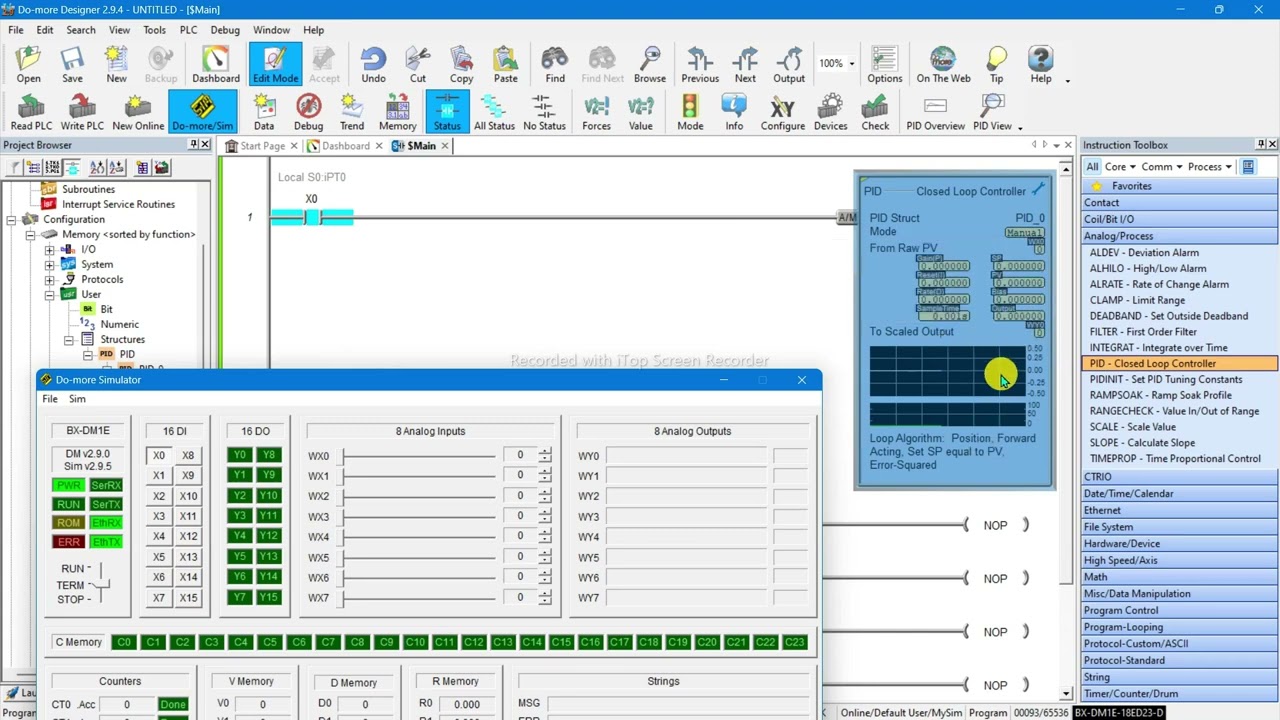The height and width of the screenshot is (720, 1280).
Task: Click the On The Web icon
Action: click(x=943, y=65)
